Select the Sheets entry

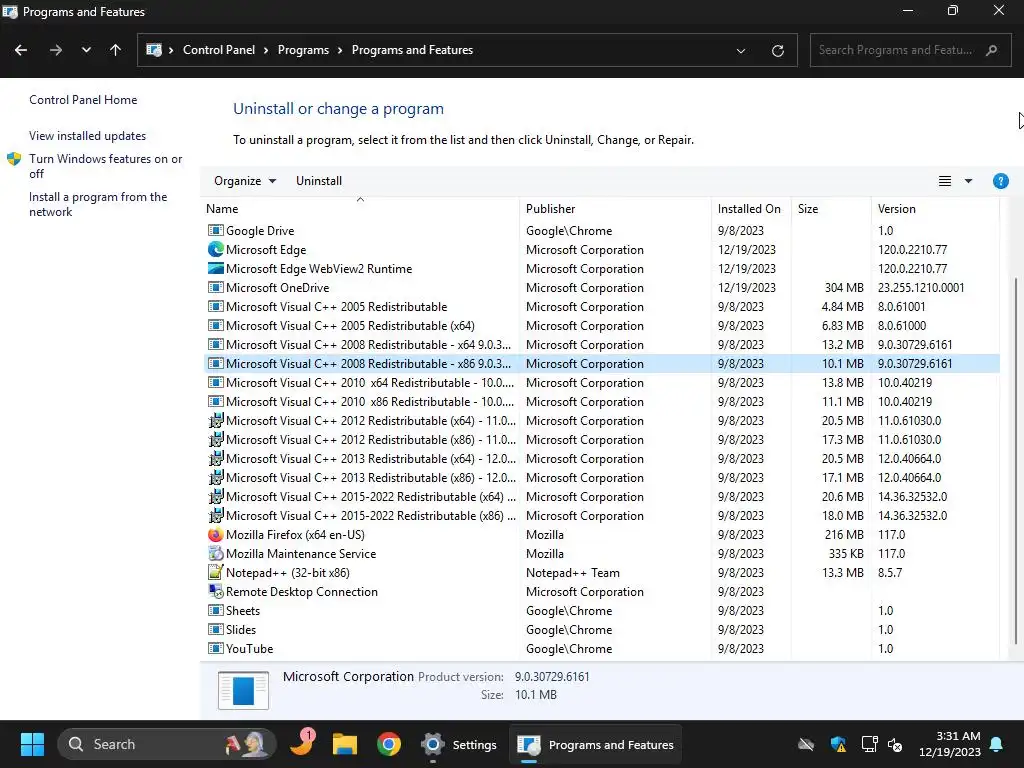tap(602, 610)
